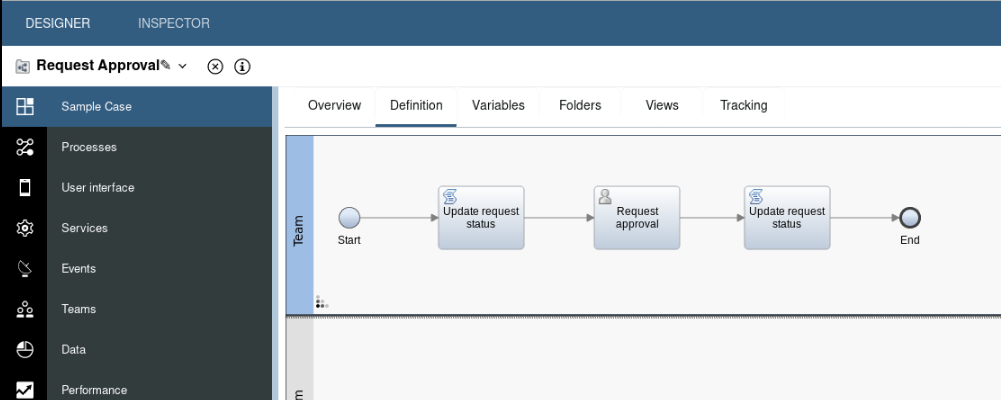1001x400 pixels.
Task: Go to the Variables tab
Action: tap(499, 106)
